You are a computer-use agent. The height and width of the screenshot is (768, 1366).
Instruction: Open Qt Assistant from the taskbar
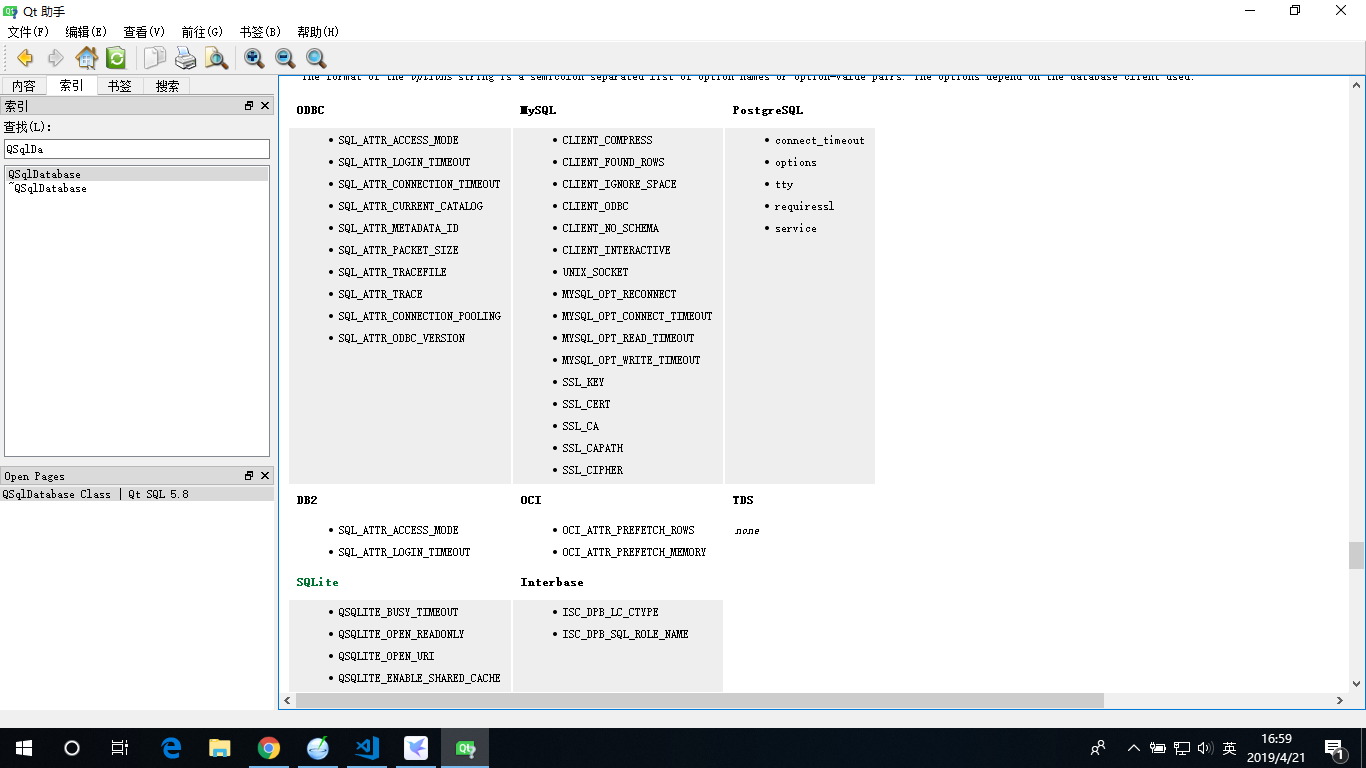point(464,747)
